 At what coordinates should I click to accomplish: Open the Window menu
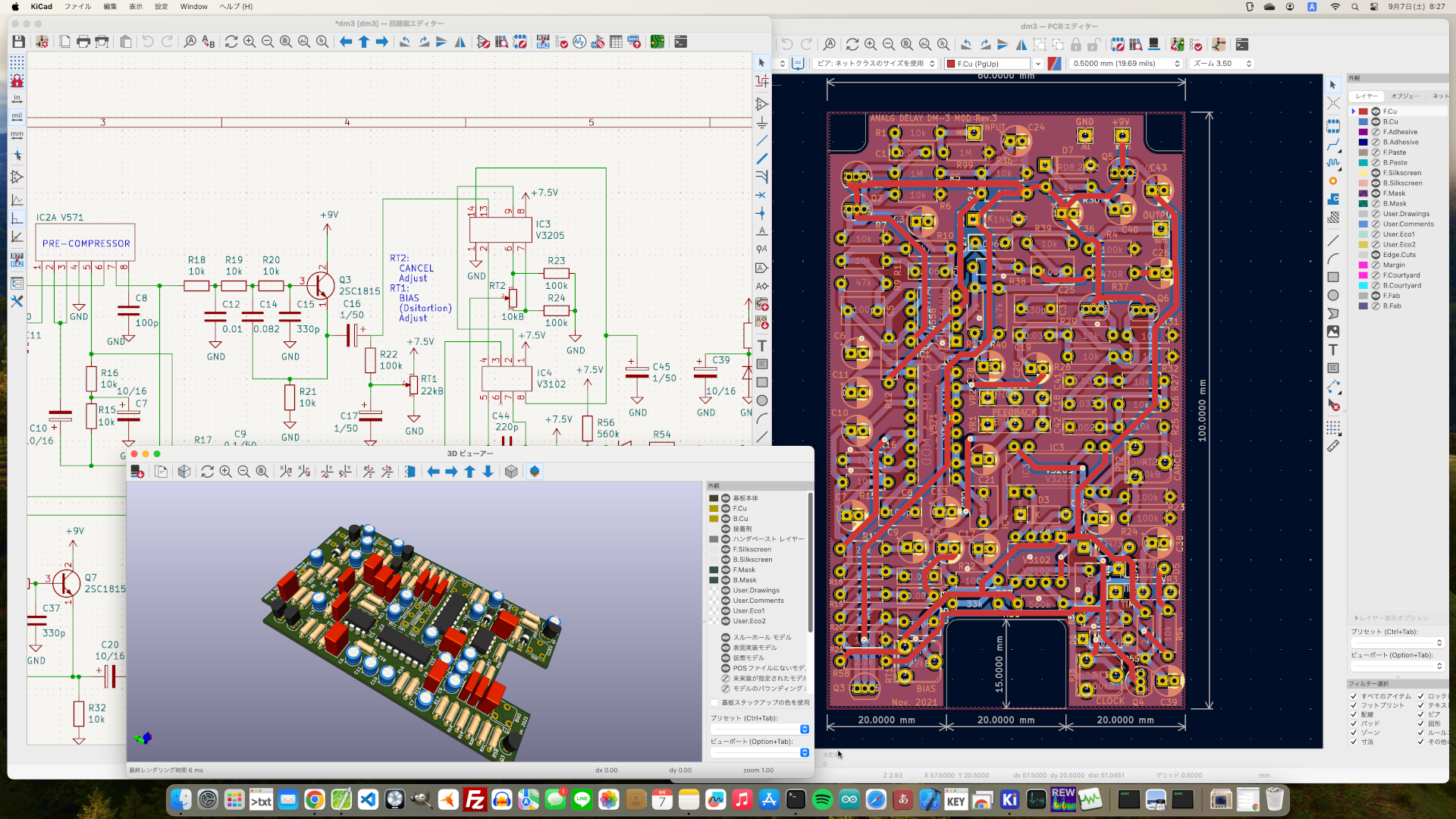(194, 7)
